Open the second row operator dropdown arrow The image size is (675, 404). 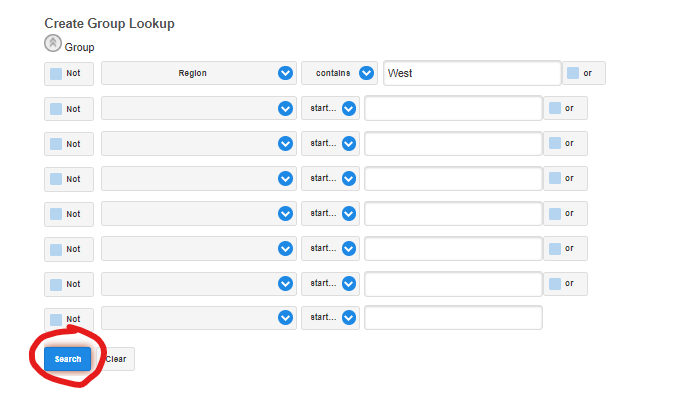(349, 108)
